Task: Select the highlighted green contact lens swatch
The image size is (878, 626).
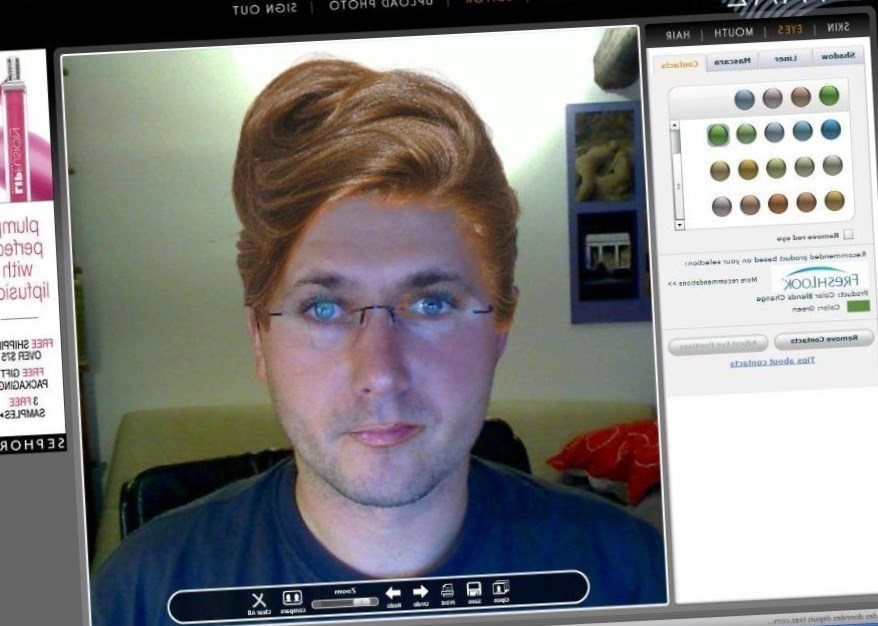Action: [717, 135]
